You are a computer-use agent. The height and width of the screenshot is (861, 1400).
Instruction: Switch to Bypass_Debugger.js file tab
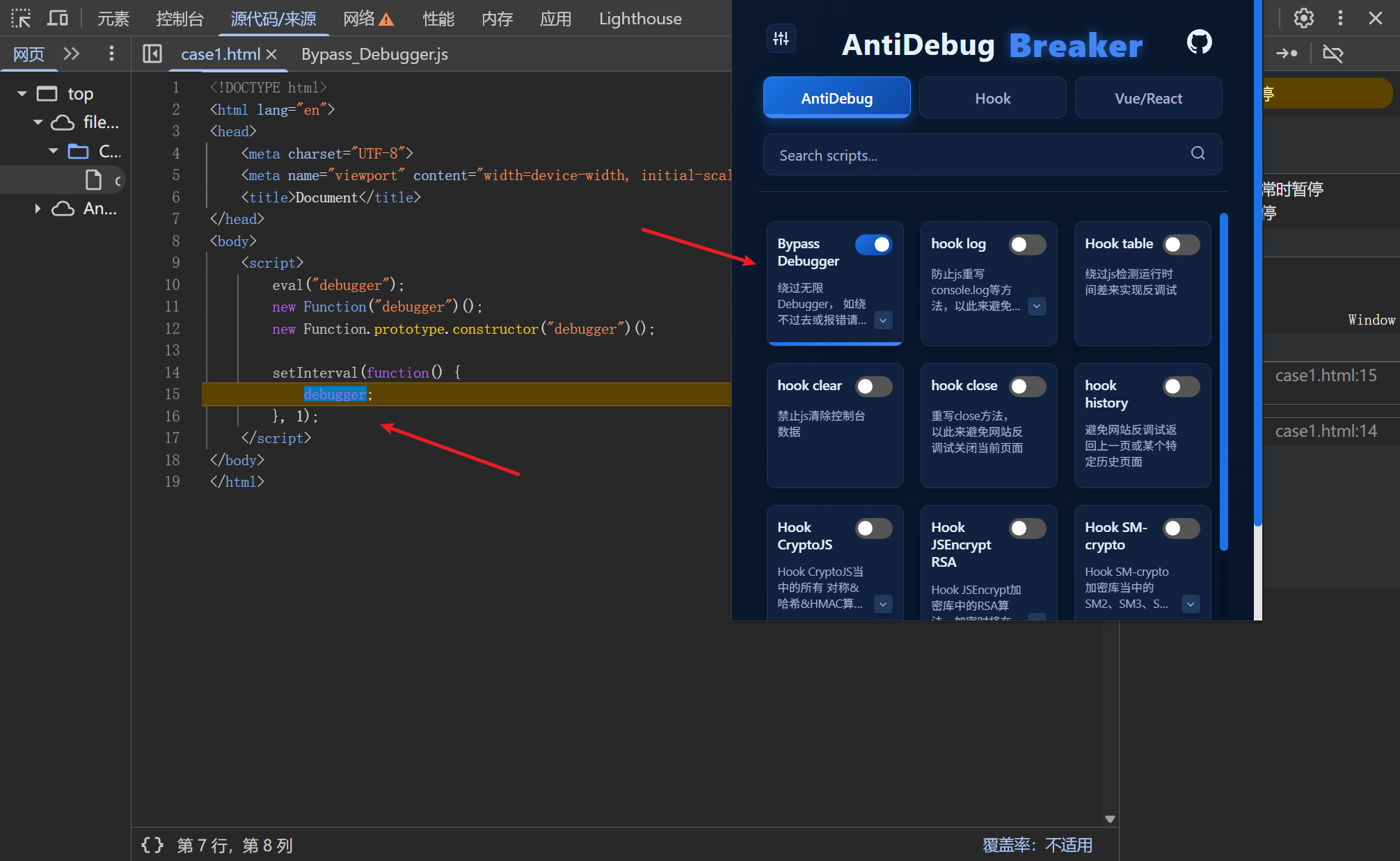click(374, 54)
